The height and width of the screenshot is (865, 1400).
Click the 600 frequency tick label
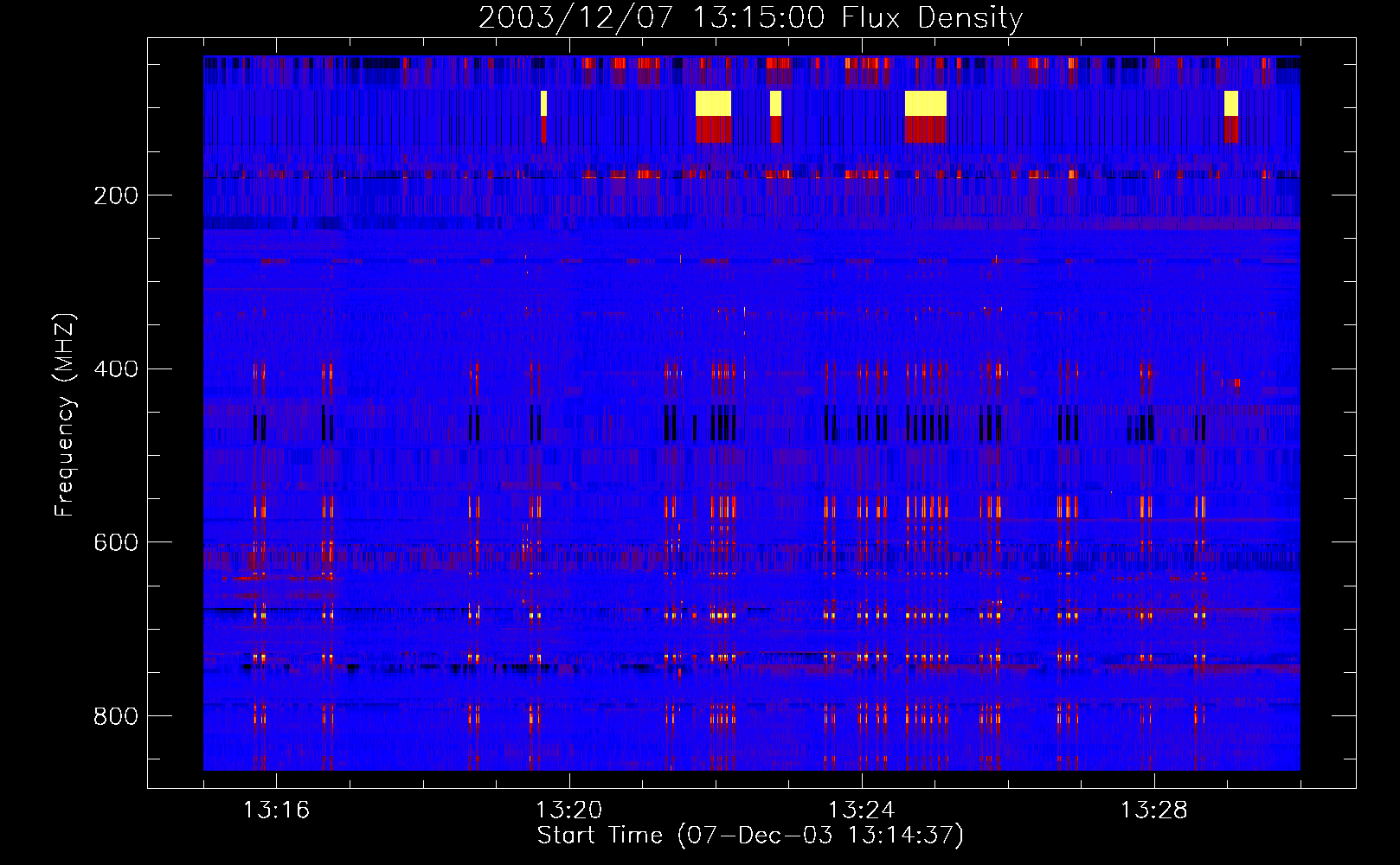click(x=115, y=542)
